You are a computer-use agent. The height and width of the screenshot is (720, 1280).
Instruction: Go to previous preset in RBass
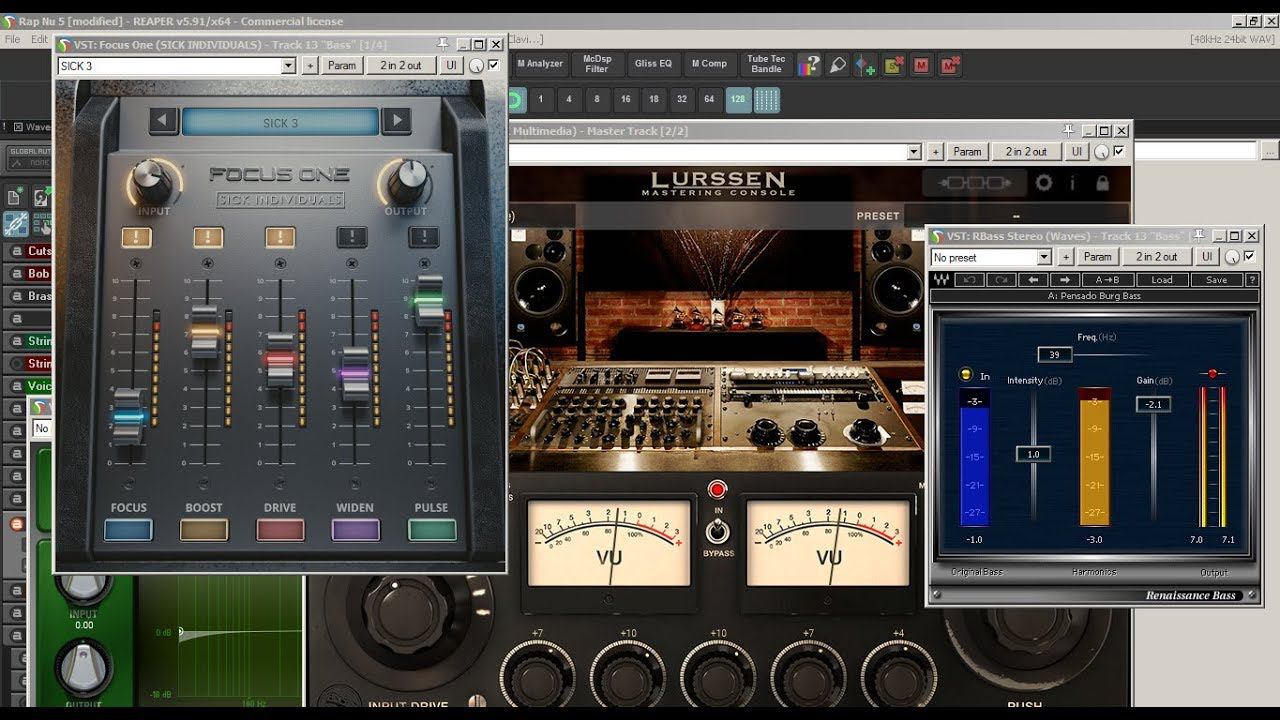pyautogui.click(x=1032, y=280)
